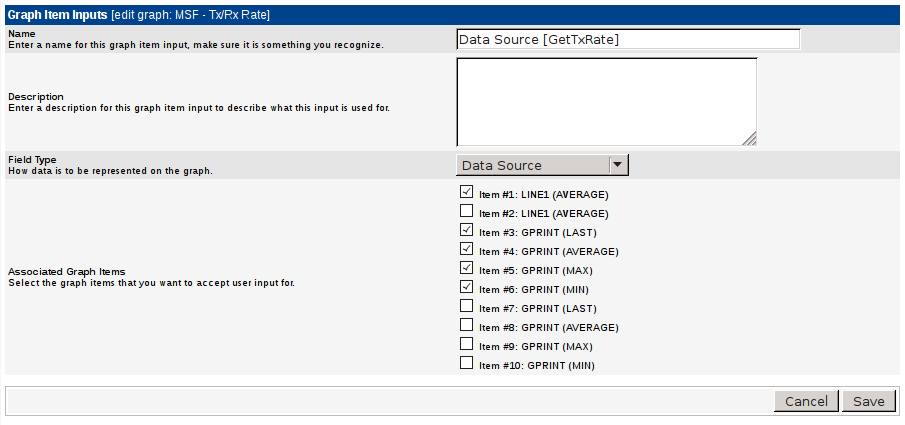This screenshot has height=425, width=905.
Task: Click the Cancel button
Action: [806, 401]
